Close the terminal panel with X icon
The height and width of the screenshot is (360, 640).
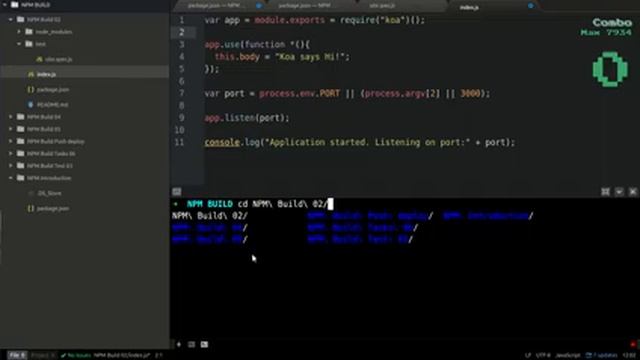633,191
